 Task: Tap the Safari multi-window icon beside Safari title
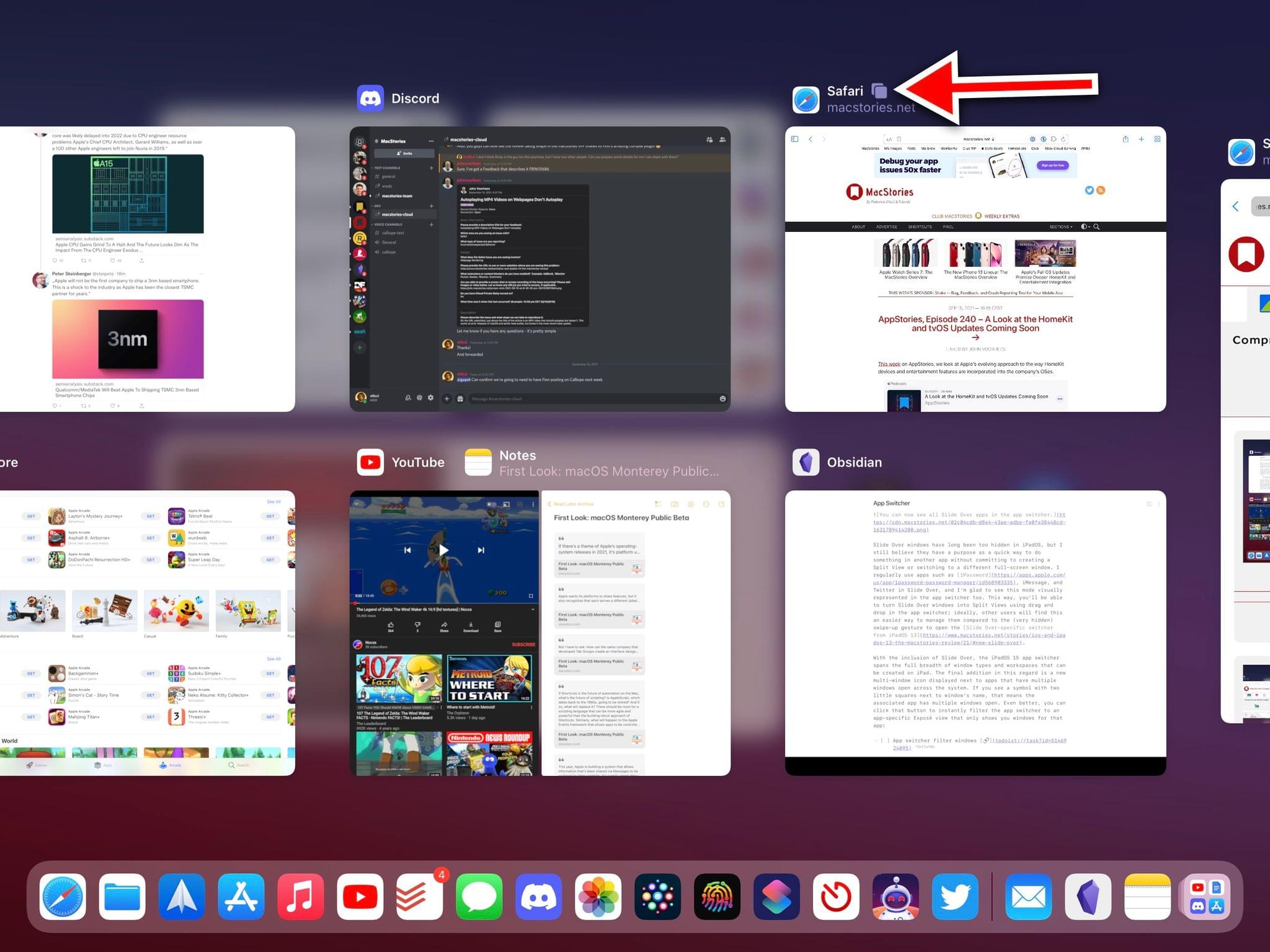[x=879, y=91]
